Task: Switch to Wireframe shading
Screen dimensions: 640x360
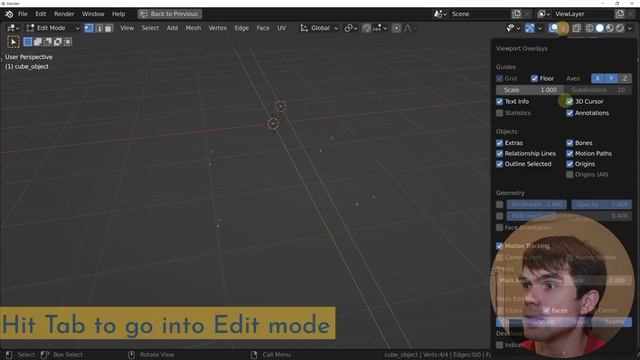Action: pyautogui.click(x=589, y=28)
